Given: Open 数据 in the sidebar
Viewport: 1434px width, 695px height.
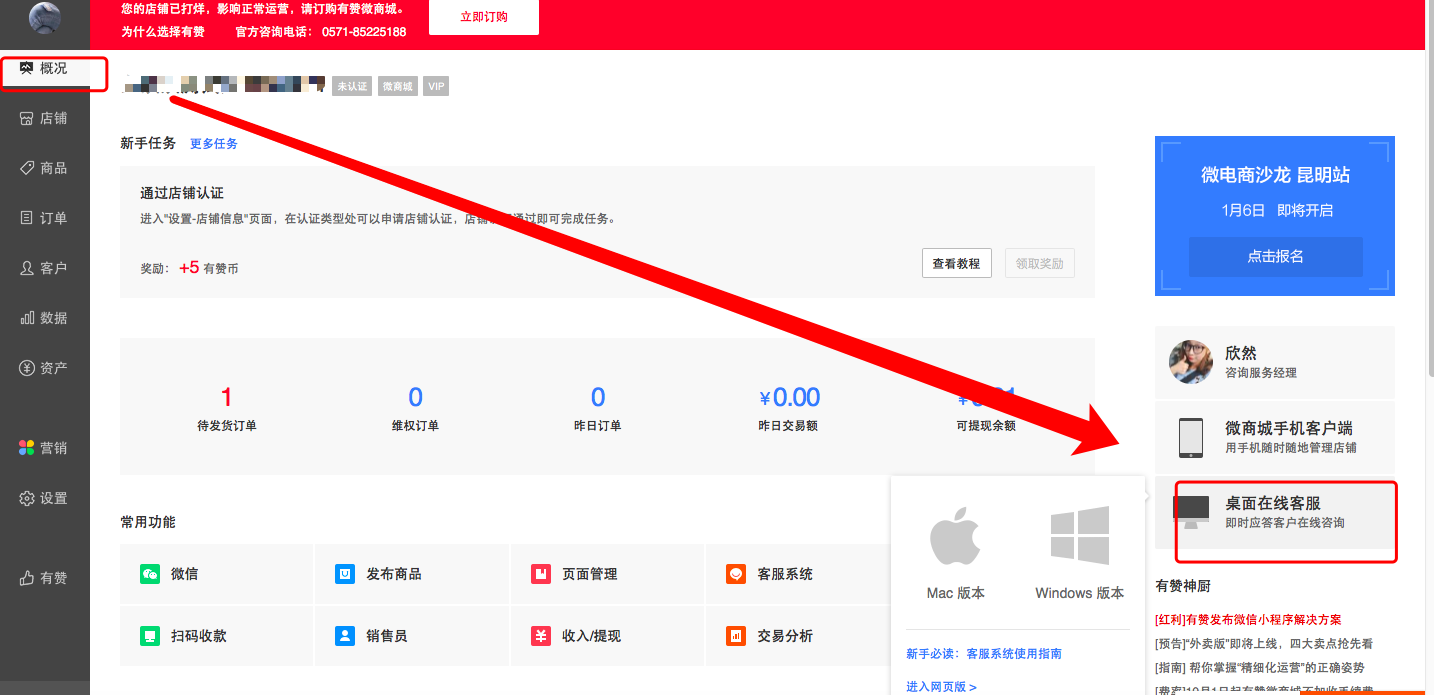Looking at the screenshot, I should (x=45, y=318).
